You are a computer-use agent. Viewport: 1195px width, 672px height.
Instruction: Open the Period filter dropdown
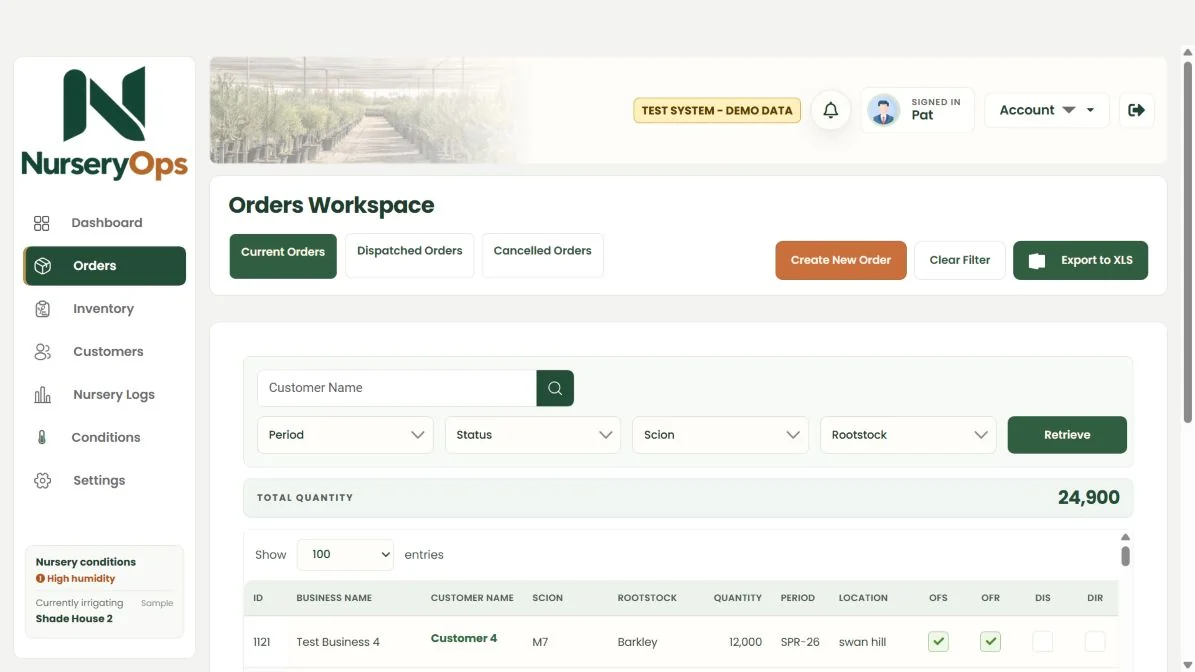click(x=345, y=435)
